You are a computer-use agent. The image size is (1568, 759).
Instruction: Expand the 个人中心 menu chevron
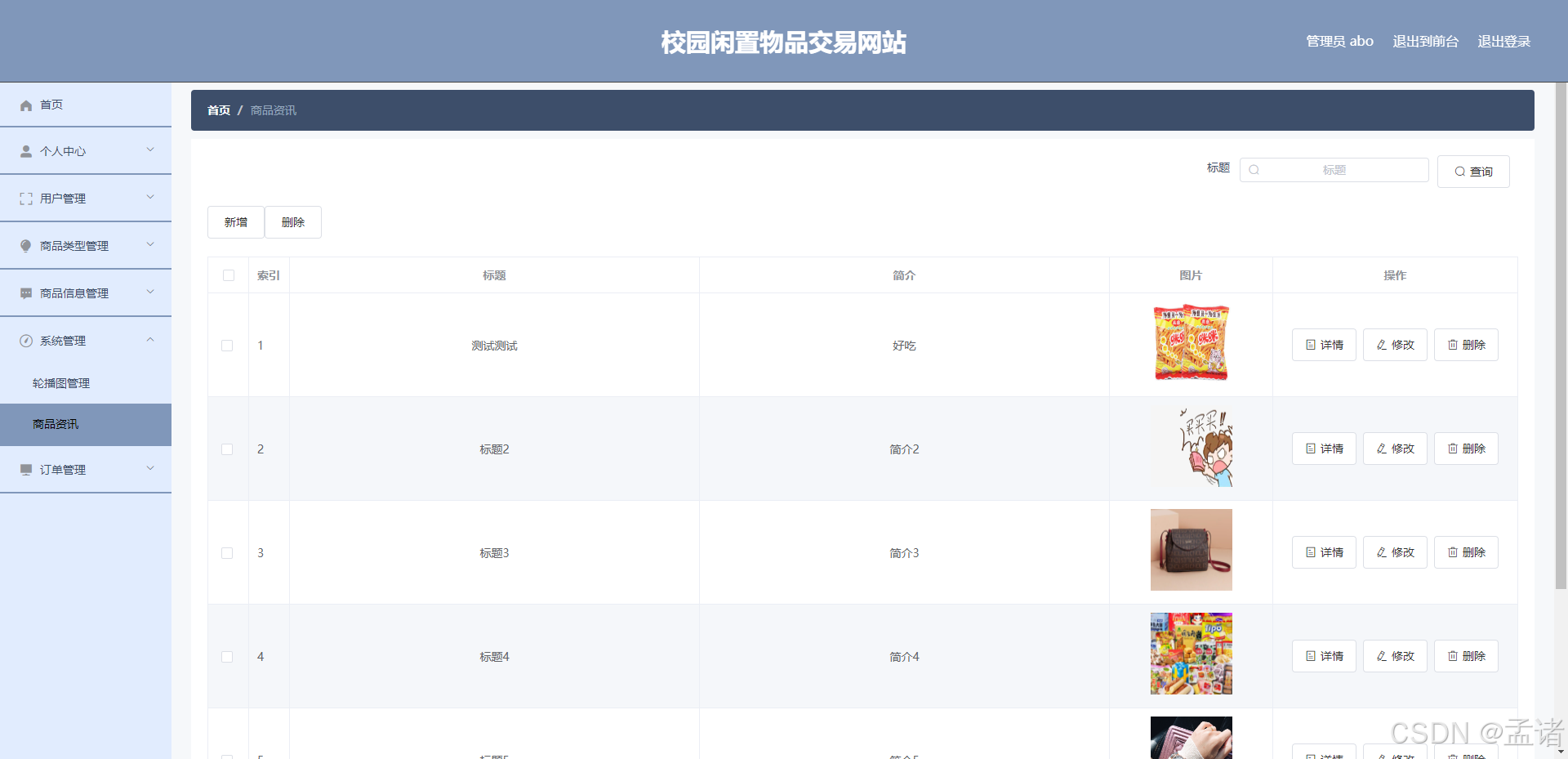pos(150,150)
